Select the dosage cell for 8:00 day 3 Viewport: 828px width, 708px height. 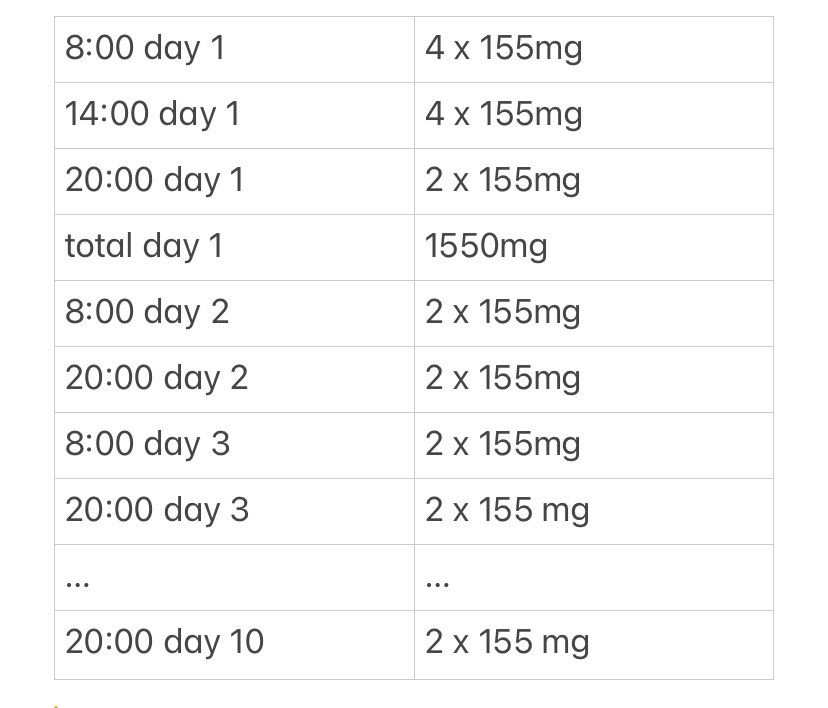click(503, 444)
